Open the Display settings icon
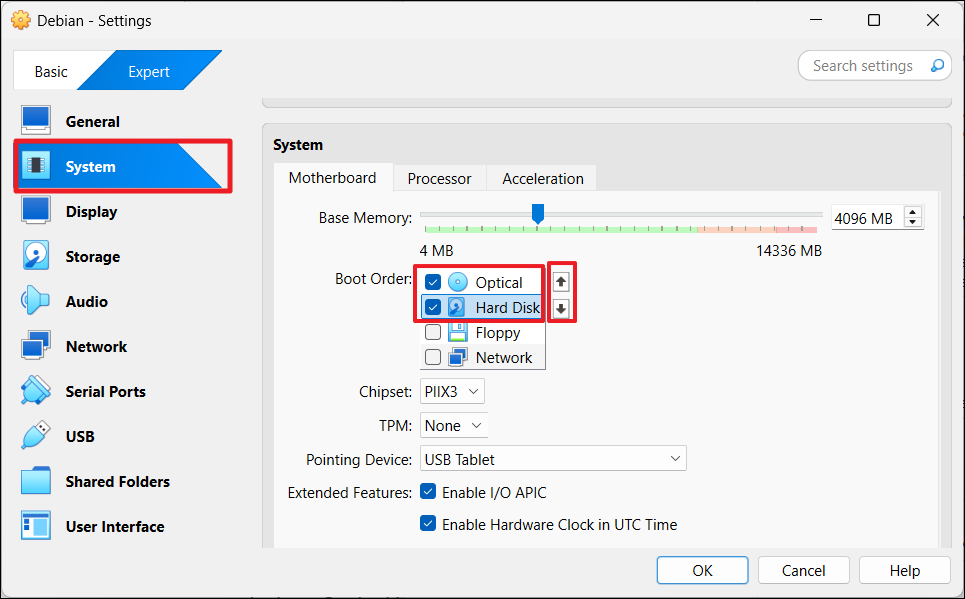965x599 pixels. [36, 211]
